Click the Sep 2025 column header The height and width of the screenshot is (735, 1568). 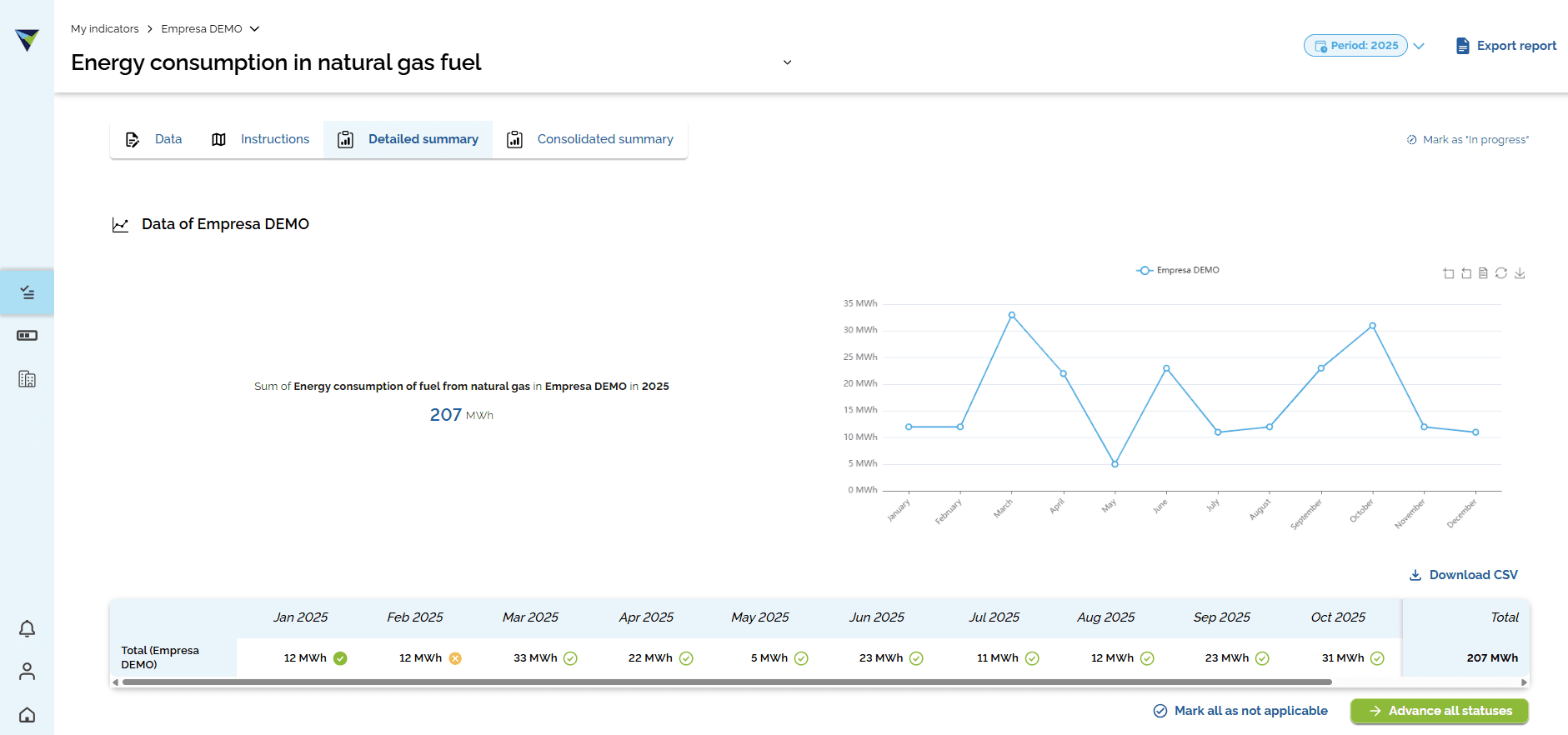(x=1221, y=617)
